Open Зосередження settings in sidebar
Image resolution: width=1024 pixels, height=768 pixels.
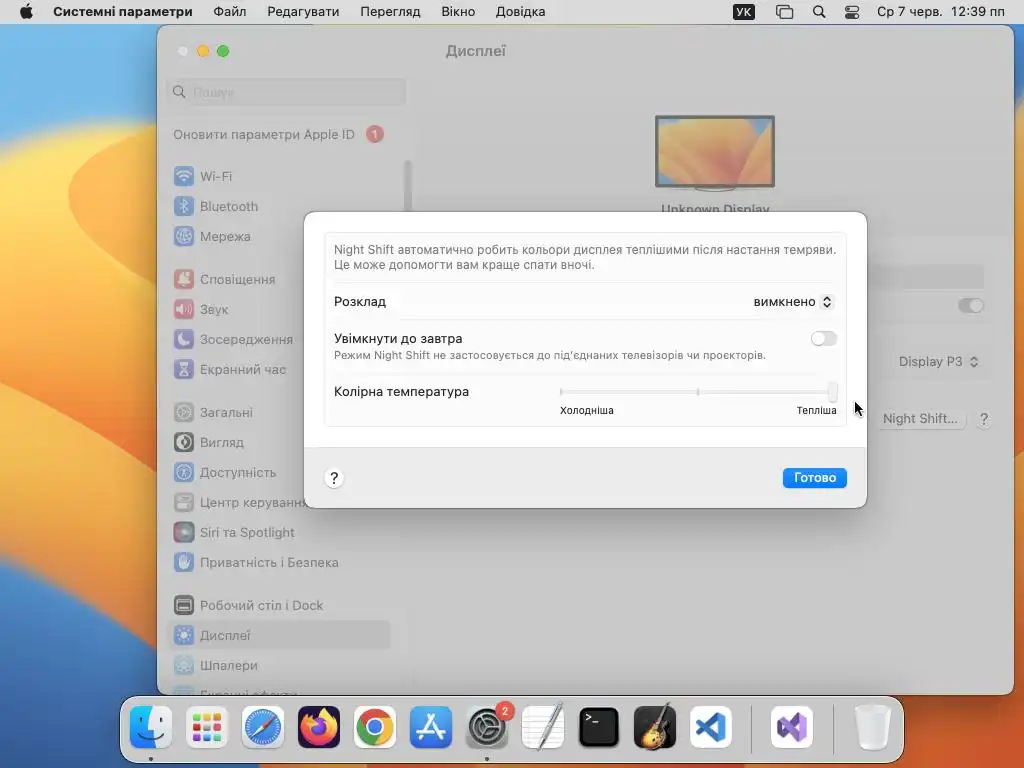(x=232, y=340)
